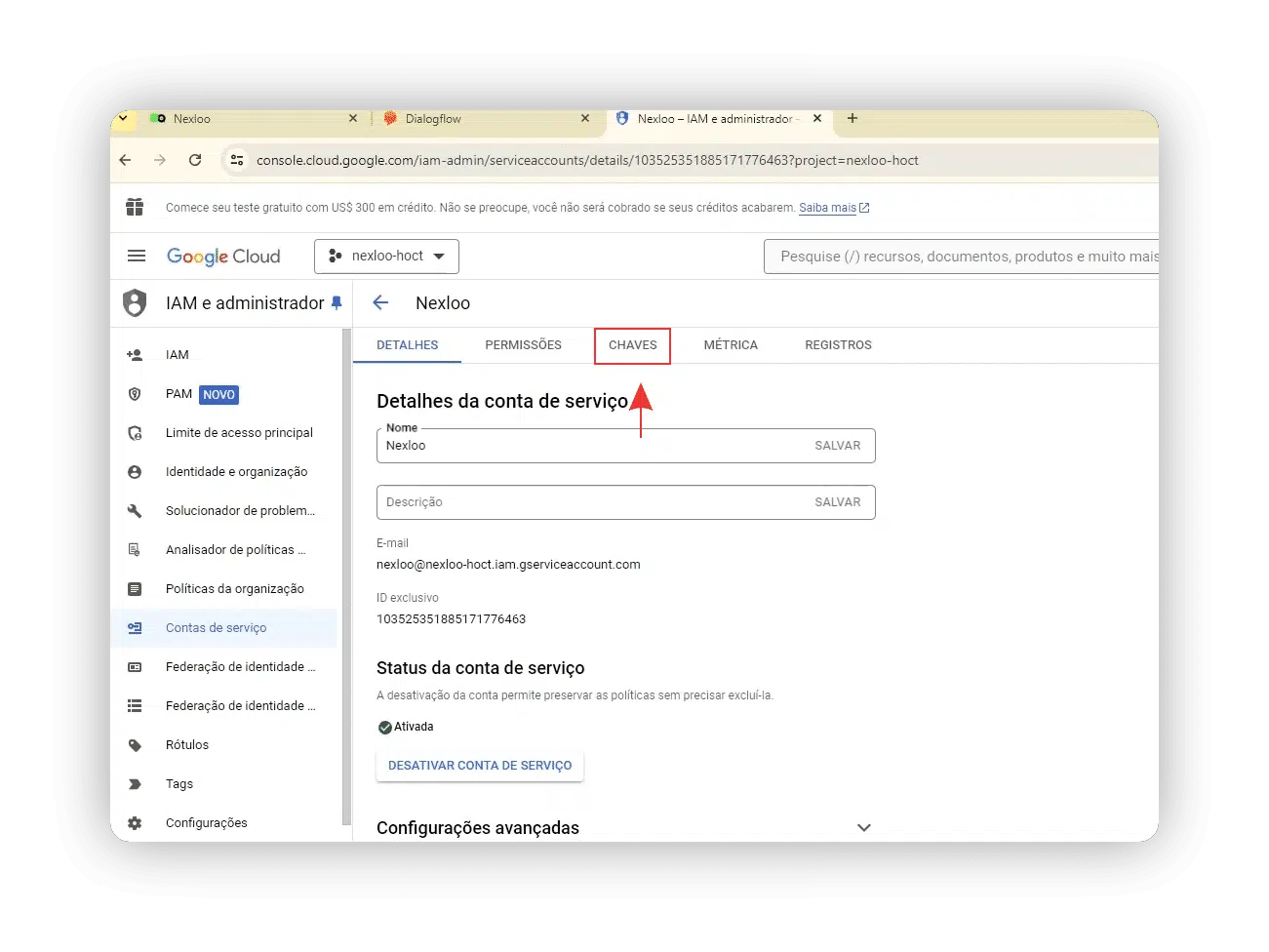The image size is (1269, 952).
Task: Click the browser forward arrow
Action: coord(160,160)
